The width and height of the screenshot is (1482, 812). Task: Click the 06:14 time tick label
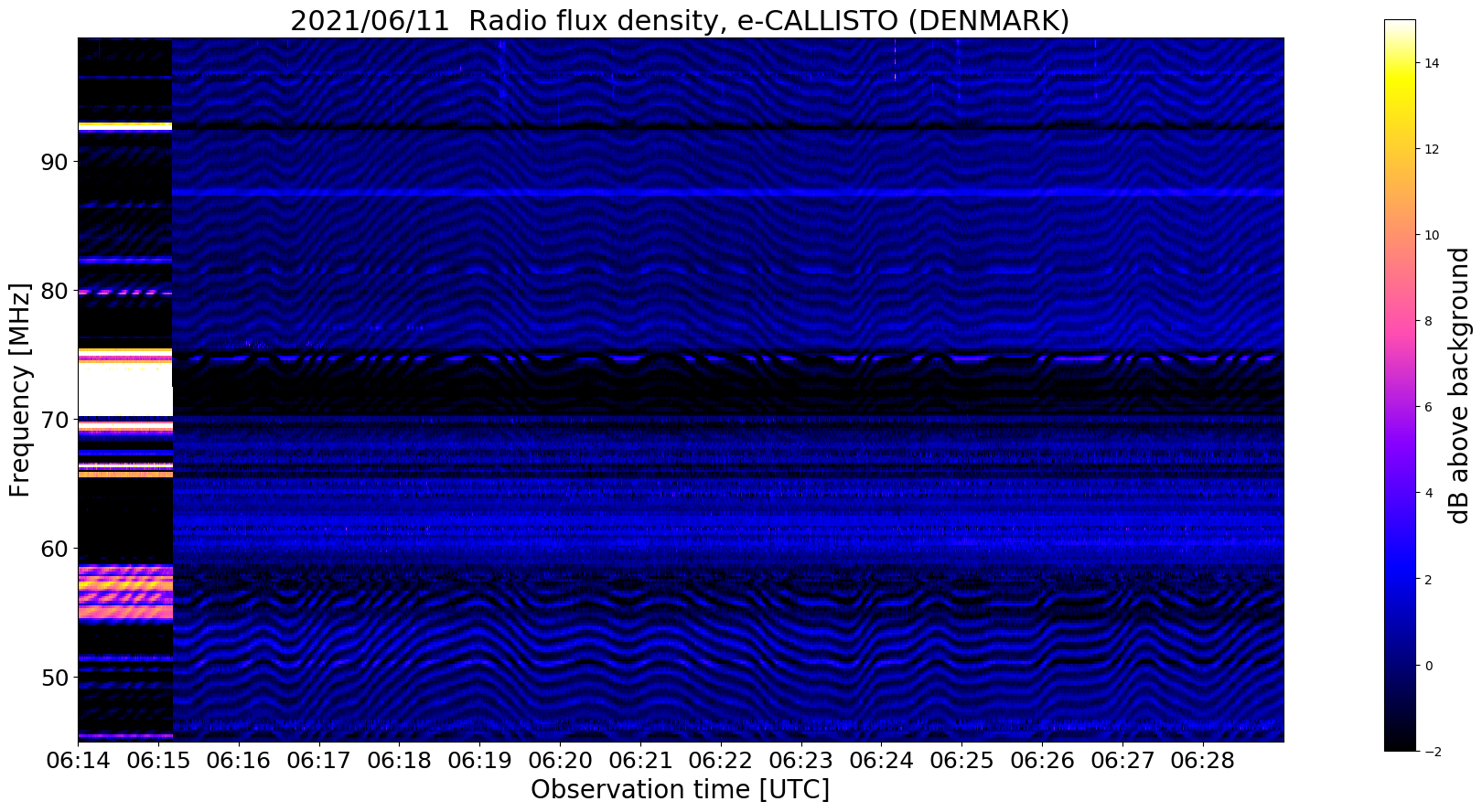78,761
